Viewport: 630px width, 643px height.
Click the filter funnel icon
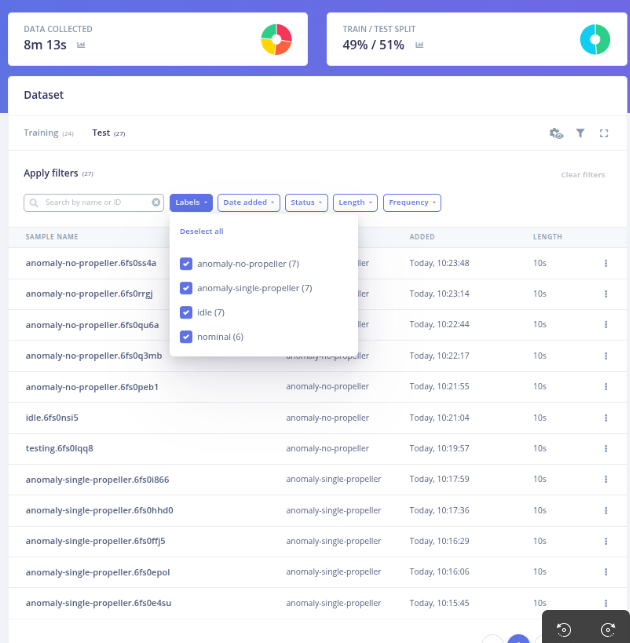[580, 133]
